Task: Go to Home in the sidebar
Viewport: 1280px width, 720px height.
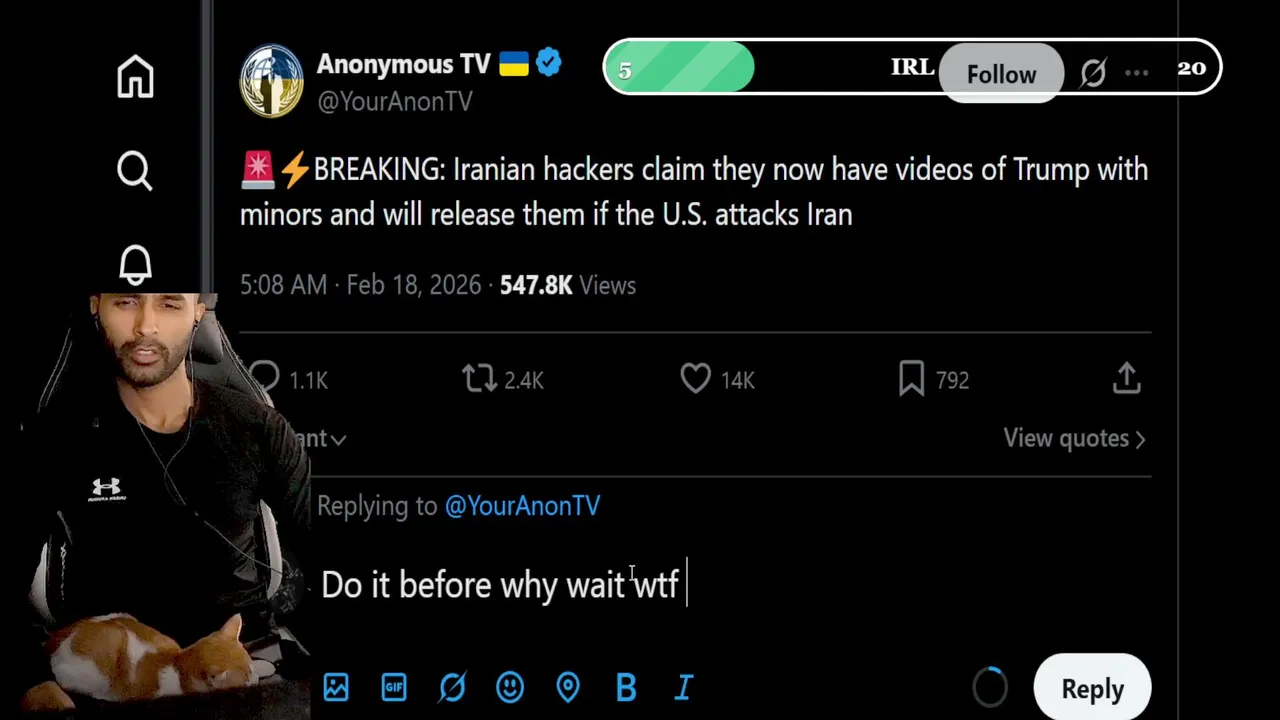Action: tap(135, 77)
